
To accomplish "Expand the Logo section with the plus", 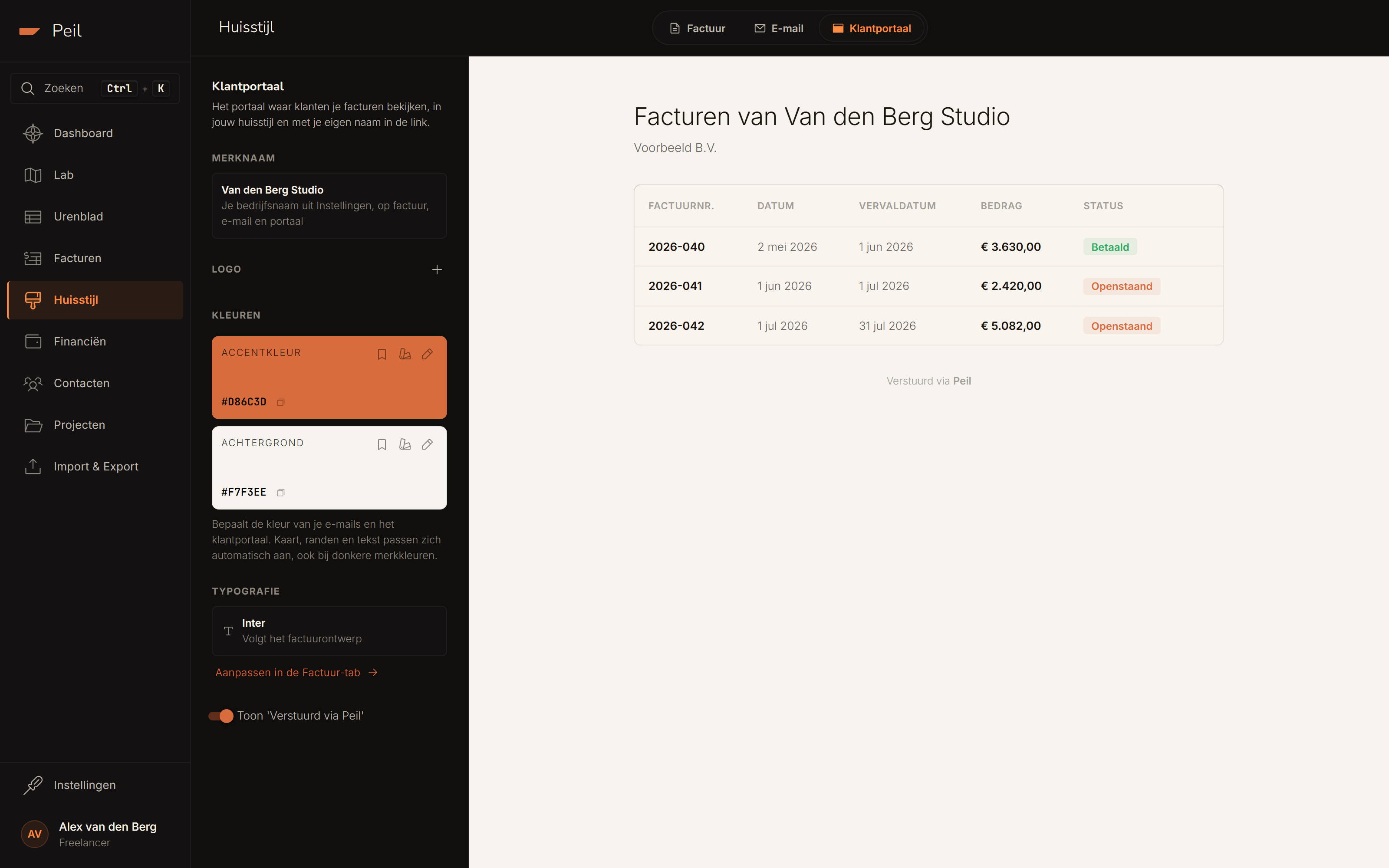I will (x=437, y=269).
